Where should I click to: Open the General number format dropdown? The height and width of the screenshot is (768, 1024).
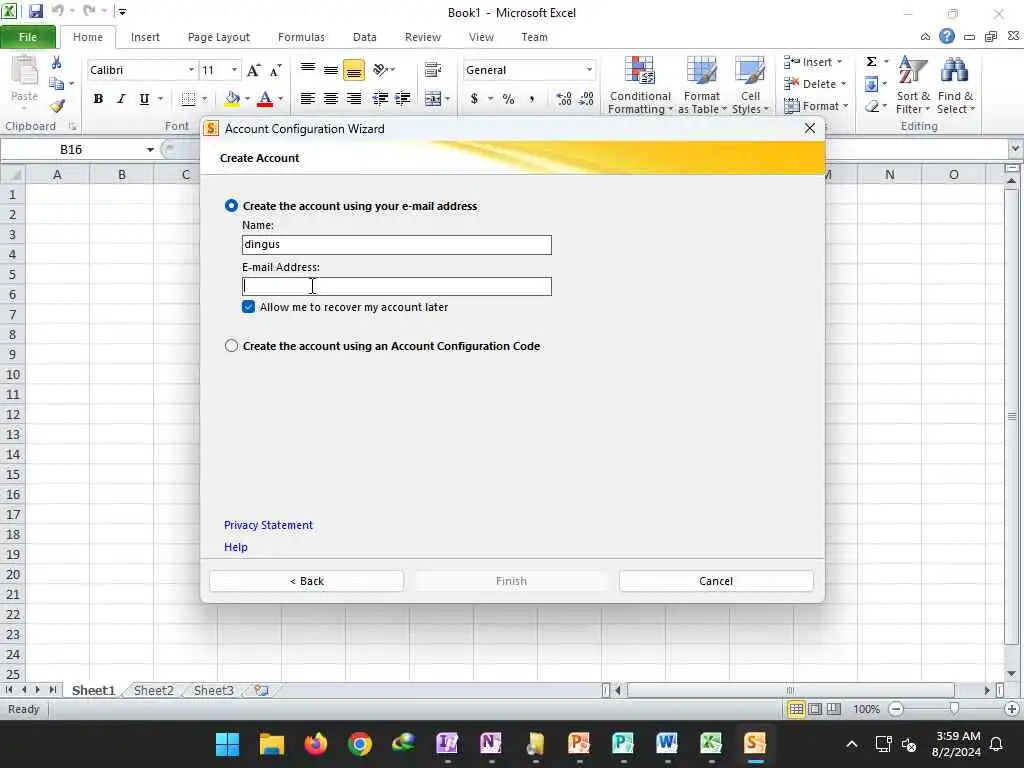tap(589, 70)
